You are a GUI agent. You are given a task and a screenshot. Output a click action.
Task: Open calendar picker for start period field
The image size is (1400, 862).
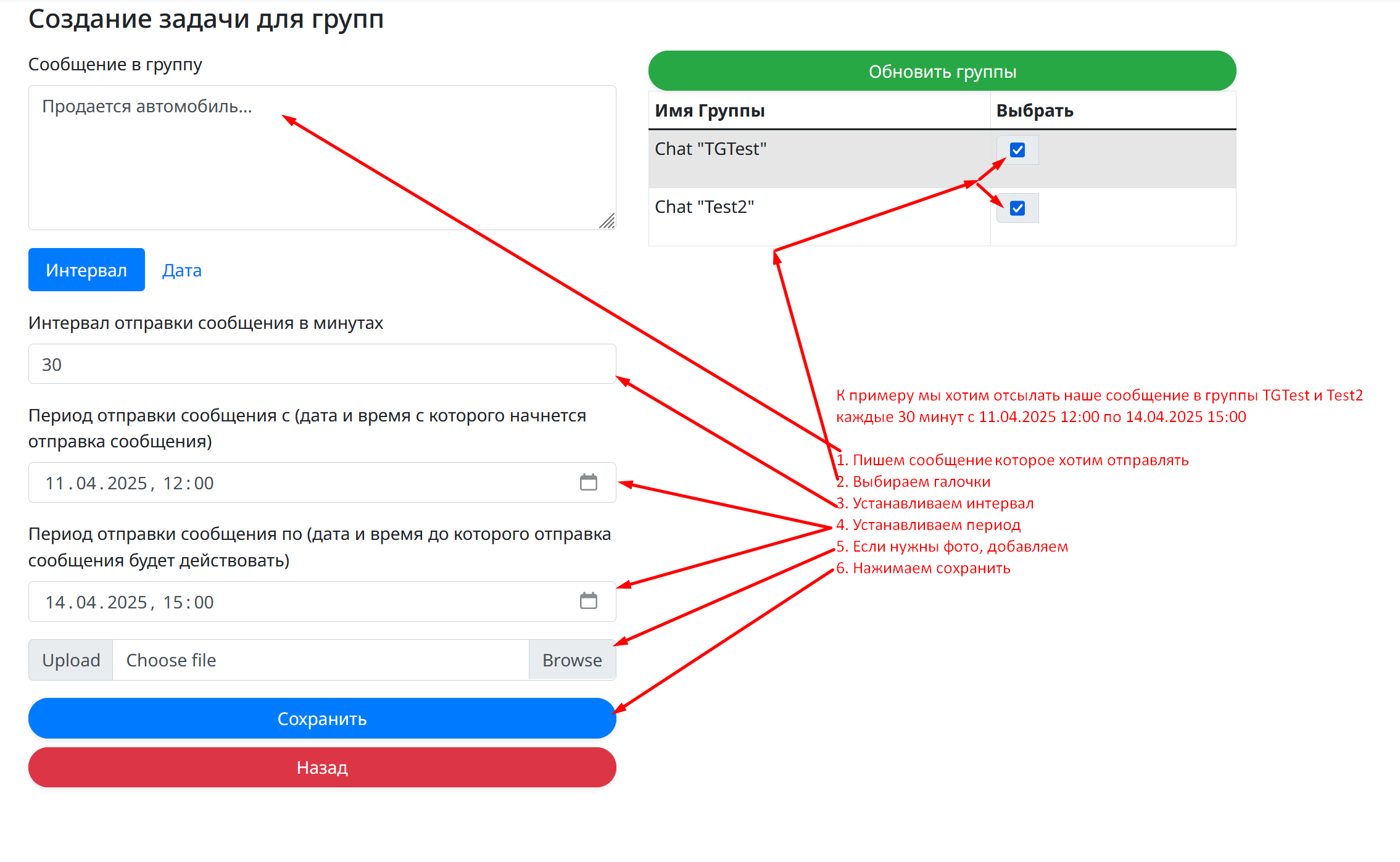(x=588, y=483)
